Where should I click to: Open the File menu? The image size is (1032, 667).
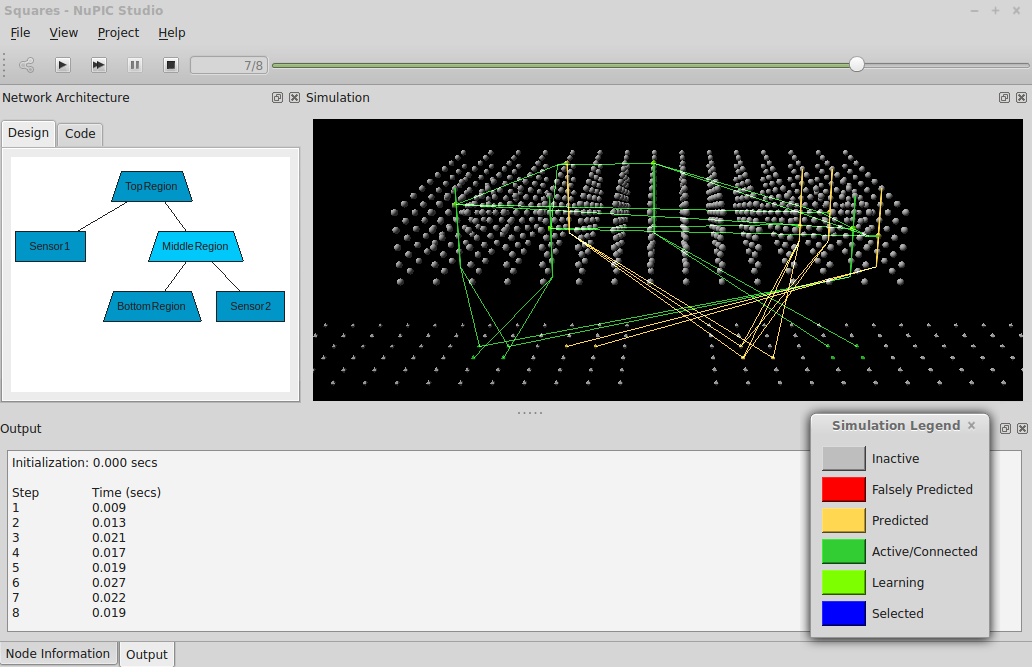click(x=20, y=33)
